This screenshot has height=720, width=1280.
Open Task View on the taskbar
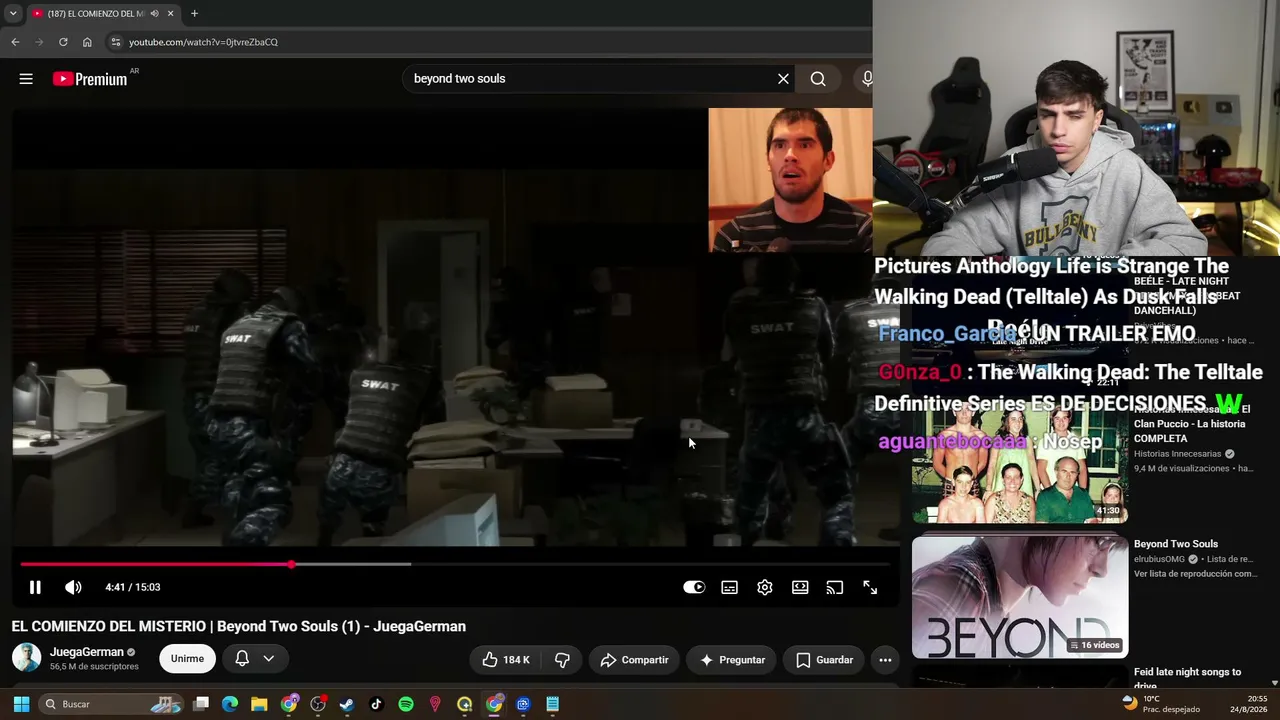(201, 704)
